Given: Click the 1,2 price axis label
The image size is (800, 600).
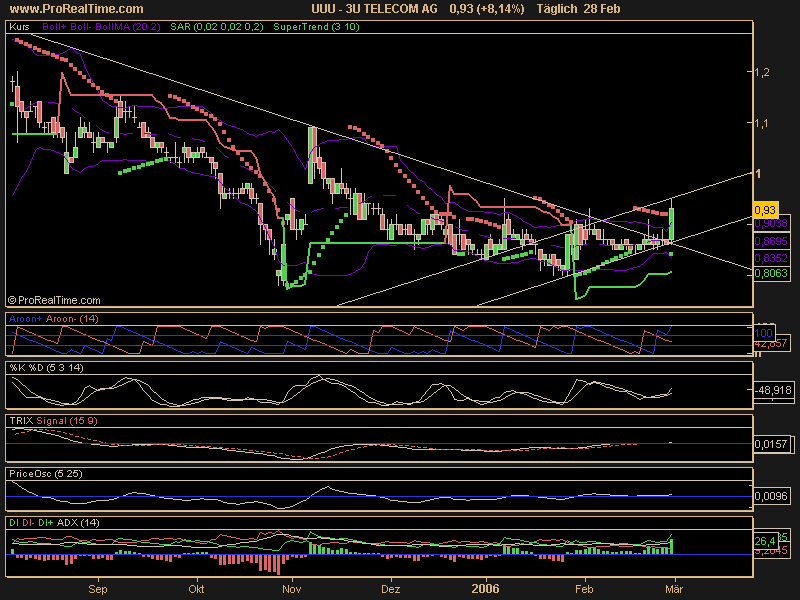Looking at the screenshot, I should coord(761,72).
